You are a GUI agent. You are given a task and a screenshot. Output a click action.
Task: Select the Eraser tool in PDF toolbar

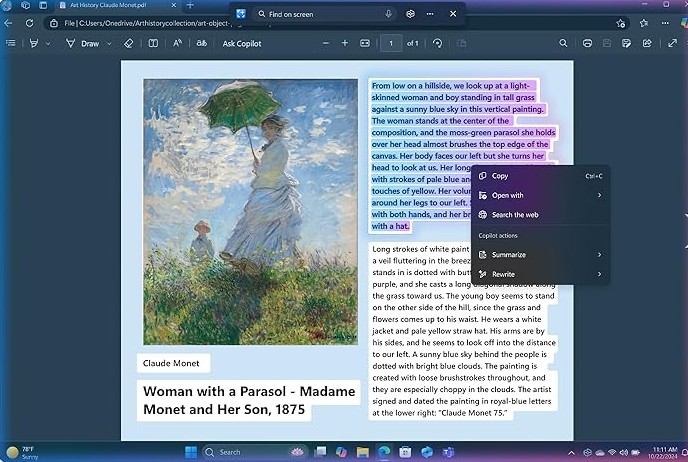tap(127, 43)
